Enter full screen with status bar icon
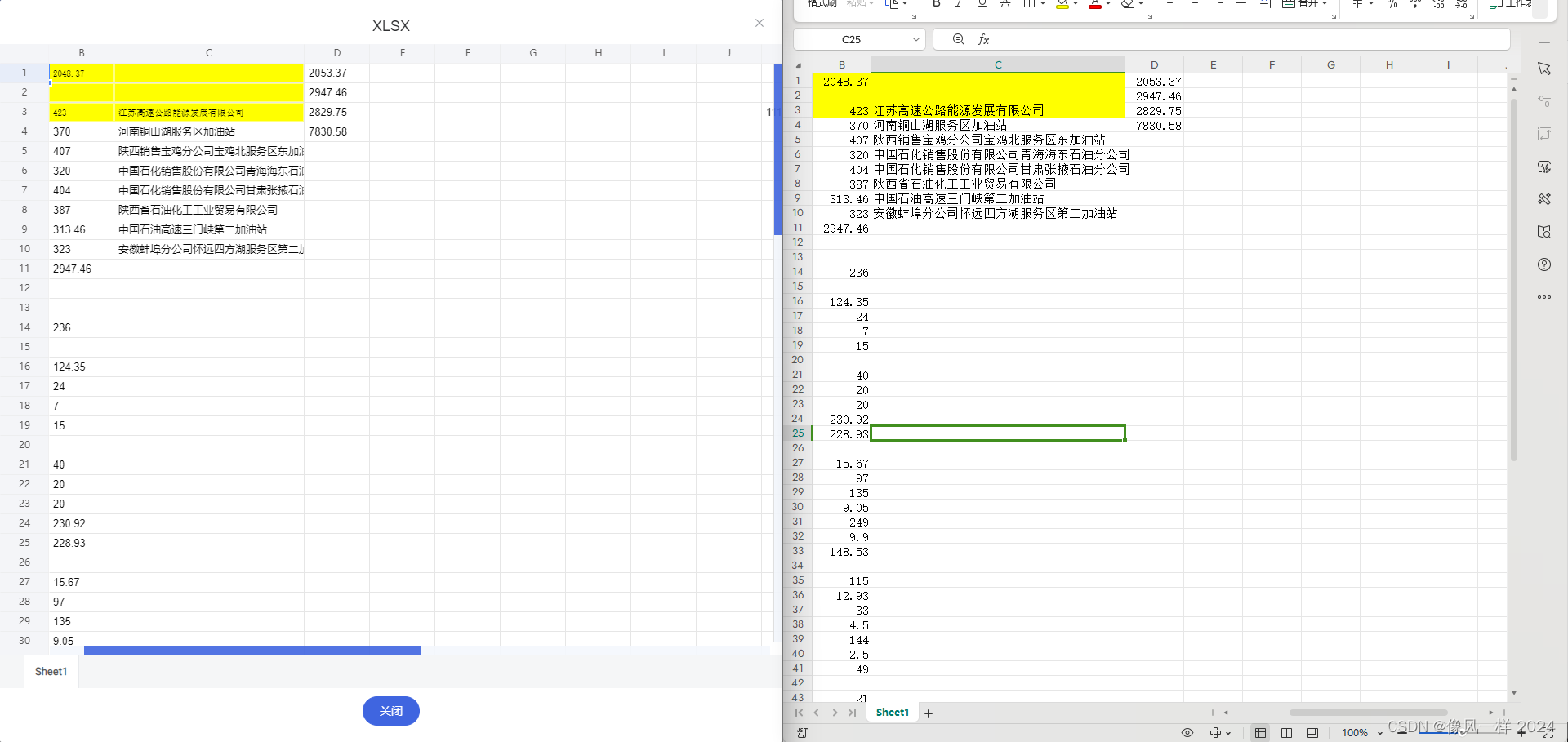 (x=1548, y=733)
